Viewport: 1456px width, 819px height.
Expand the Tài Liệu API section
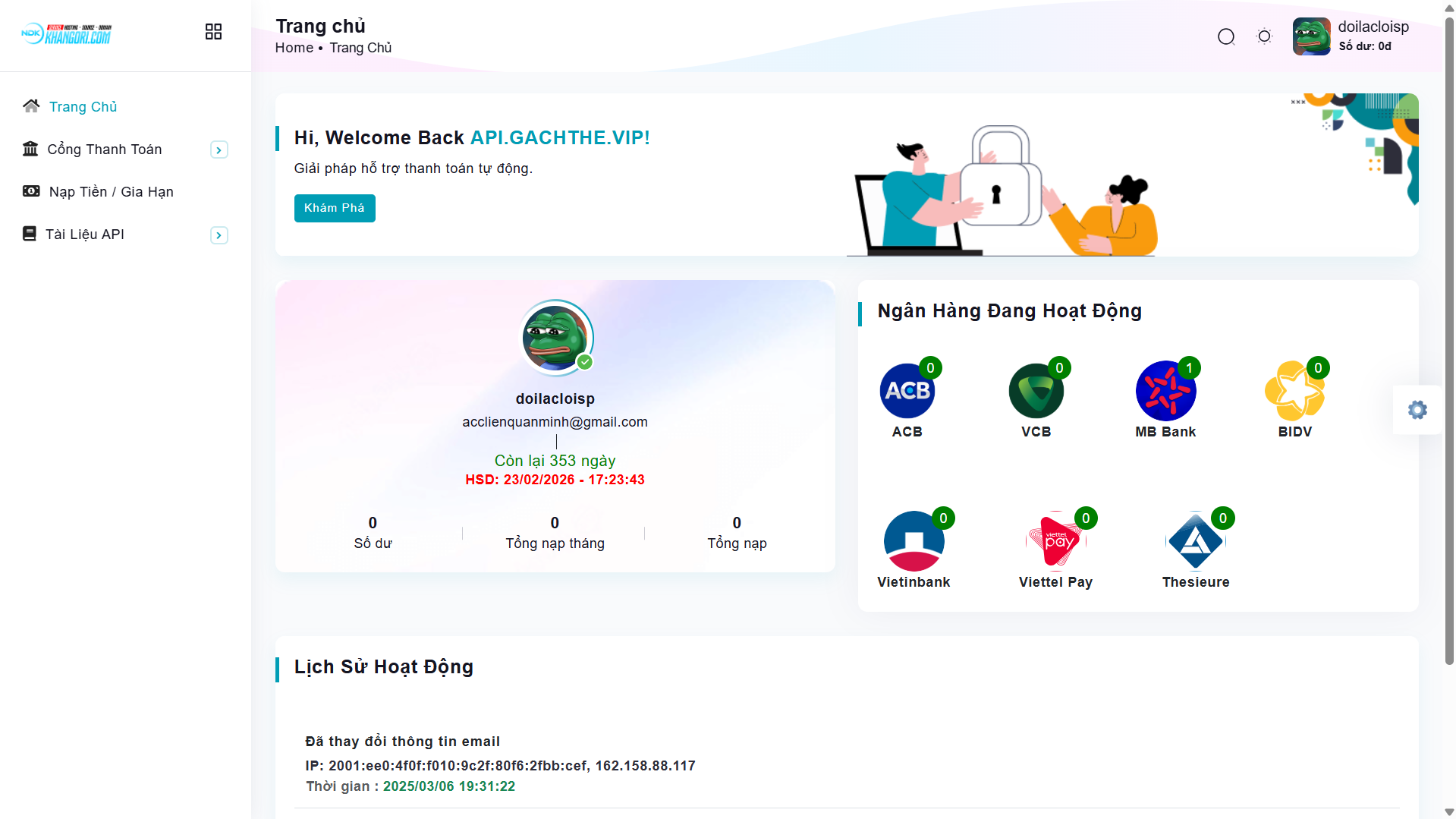(219, 235)
